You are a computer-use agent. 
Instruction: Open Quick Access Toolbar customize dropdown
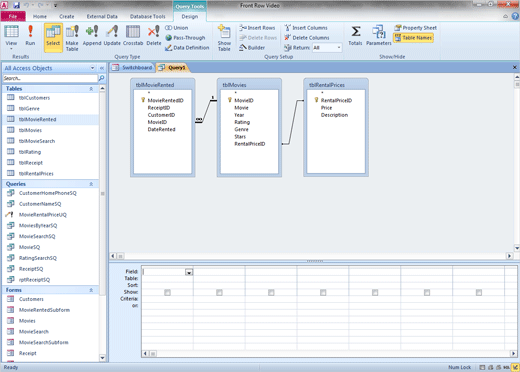pos(55,5)
